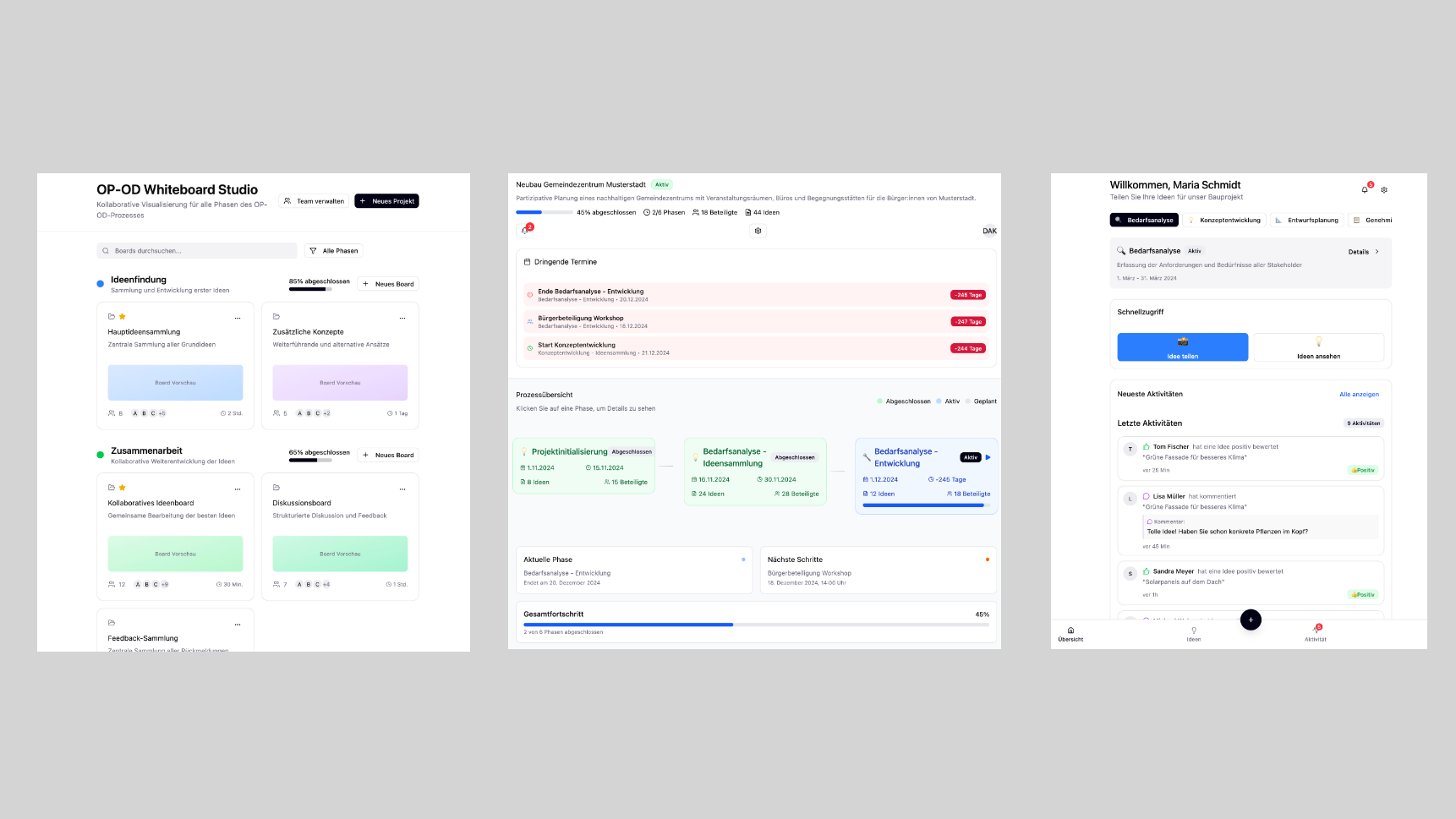Open the Diskussionsboard Board Vorschau thumbnail
The height and width of the screenshot is (819, 1456).
[x=340, y=554]
